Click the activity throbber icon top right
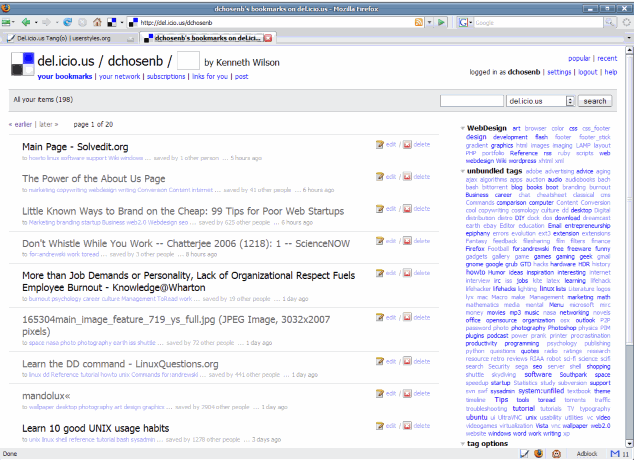Image resolution: width=634 pixels, height=460 pixels. pyautogui.click(x=627, y=23)
